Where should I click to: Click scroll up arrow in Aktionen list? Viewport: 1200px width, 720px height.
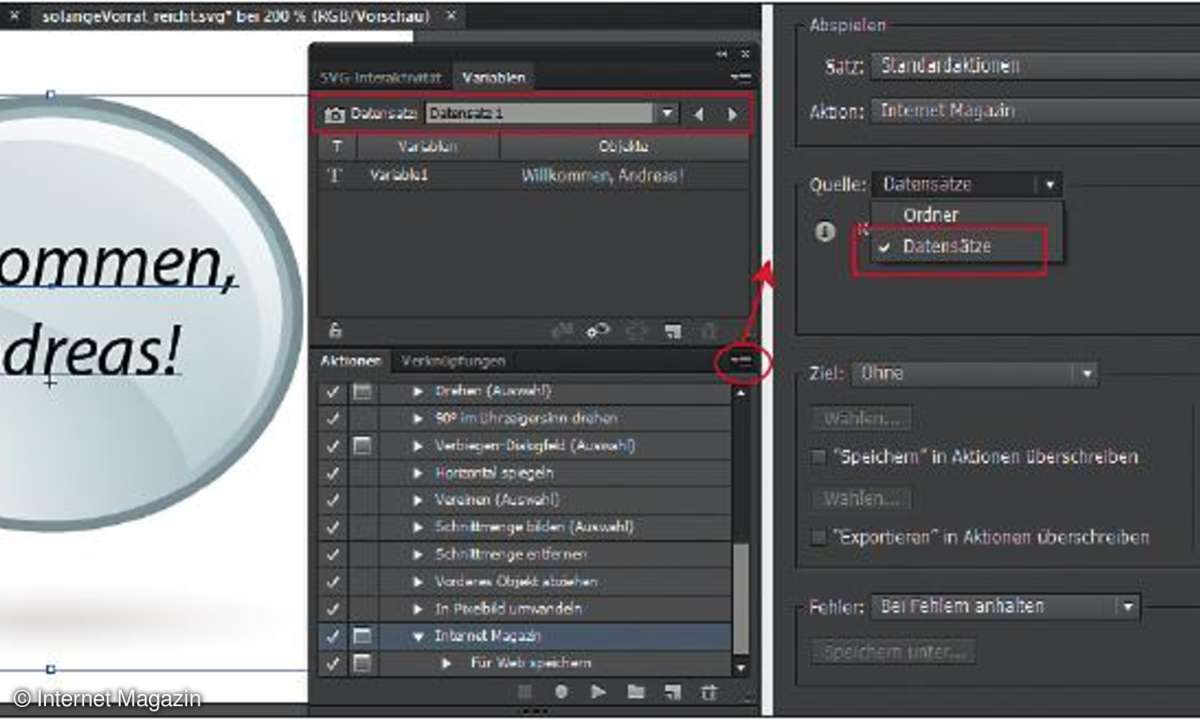click(x=740, y=393)
